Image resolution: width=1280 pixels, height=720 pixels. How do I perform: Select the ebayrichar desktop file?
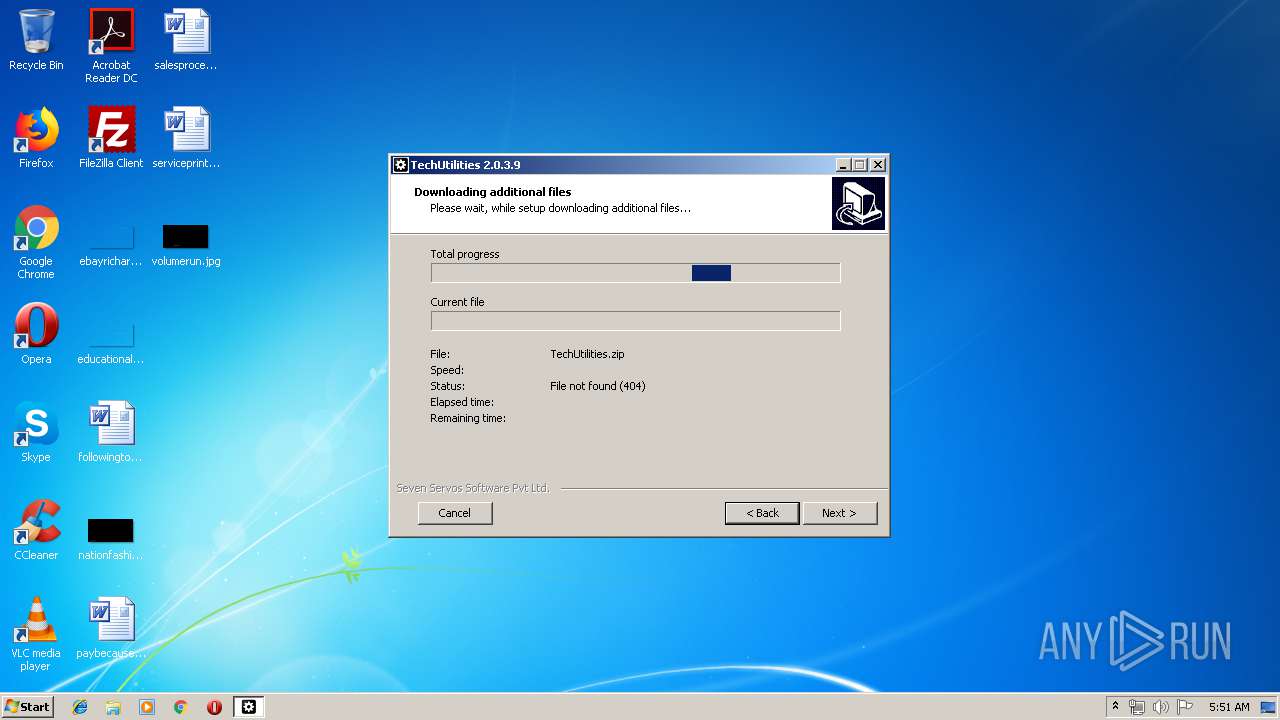click(111, 242)
